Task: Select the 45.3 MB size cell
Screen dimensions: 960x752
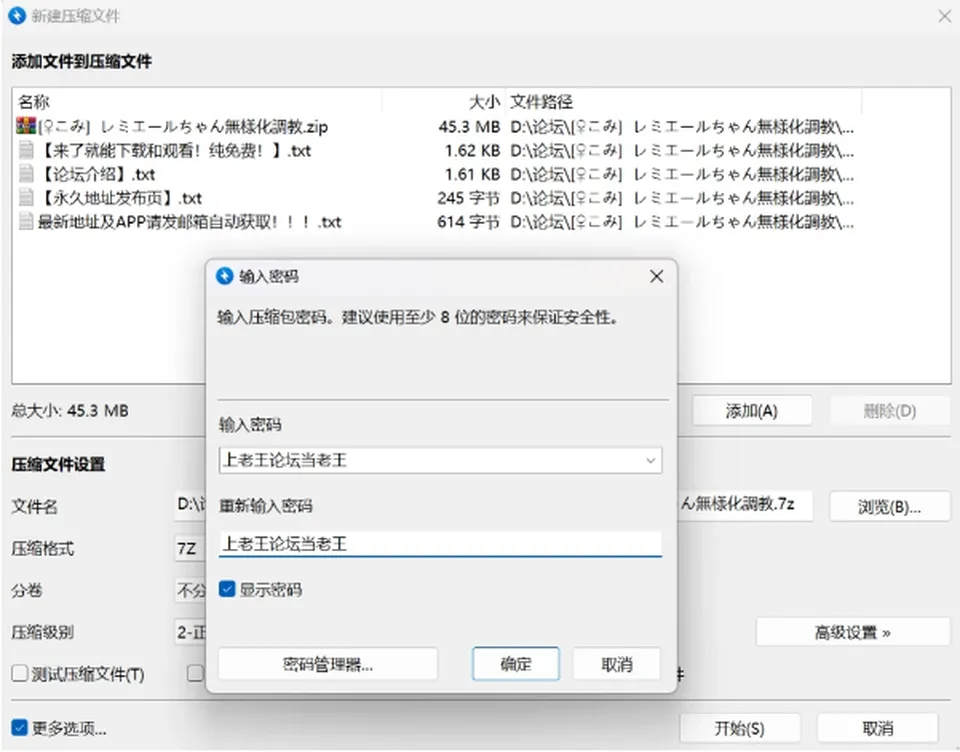Action: [x=469, y=127]
